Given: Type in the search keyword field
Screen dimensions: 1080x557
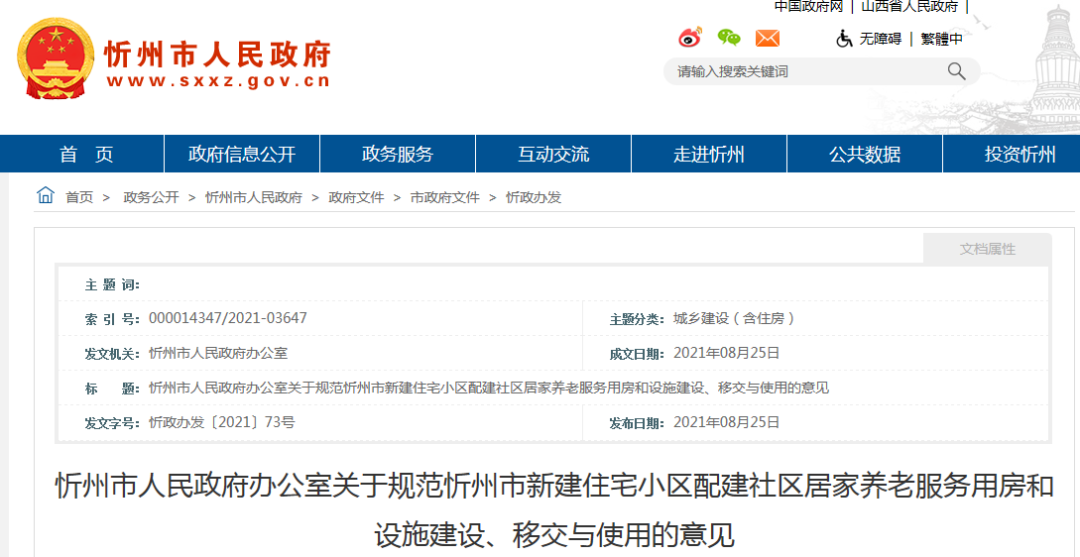Looking at the screenshot, I should click(805, 71).
